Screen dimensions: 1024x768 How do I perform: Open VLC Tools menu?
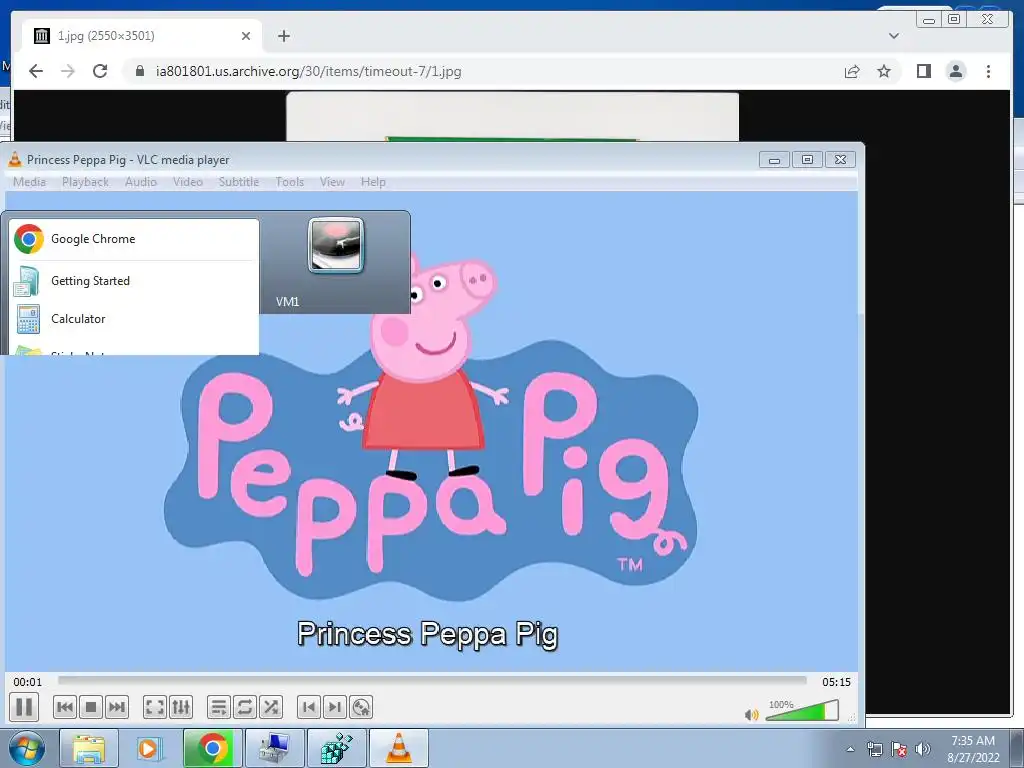(x=289, y=182)
